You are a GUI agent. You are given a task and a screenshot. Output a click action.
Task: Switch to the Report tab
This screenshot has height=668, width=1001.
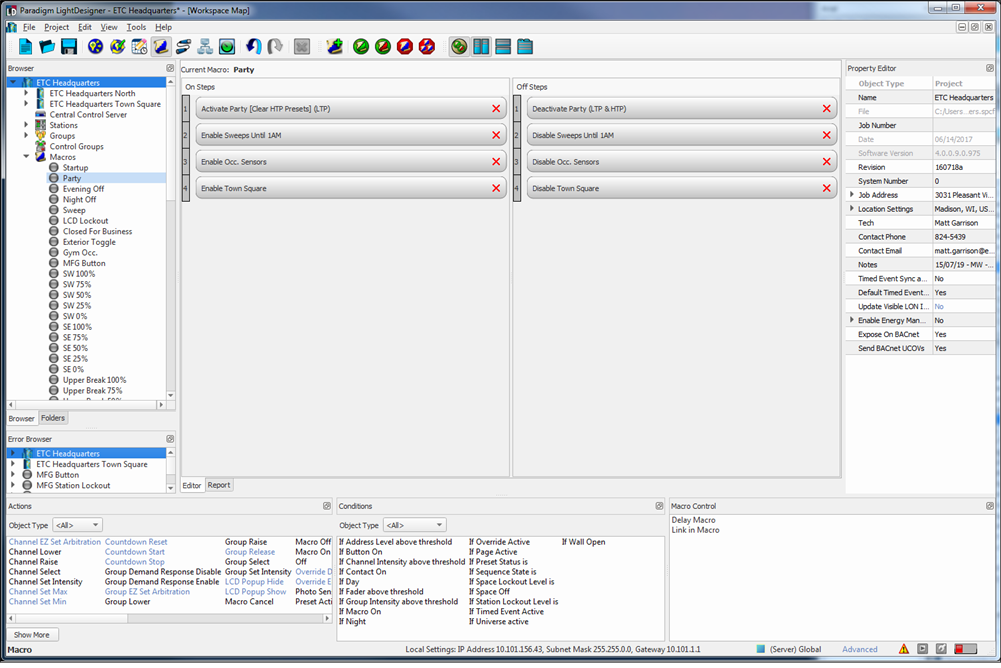pyautogui.click(x=219, y=485)
